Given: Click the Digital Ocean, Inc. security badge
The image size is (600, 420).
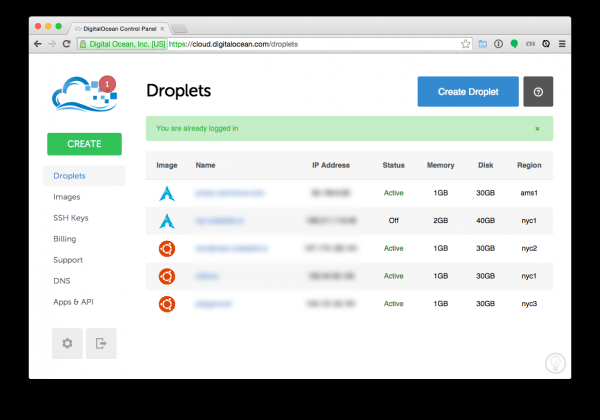Looking at the screenshot, I should click(x=122, y=44).
